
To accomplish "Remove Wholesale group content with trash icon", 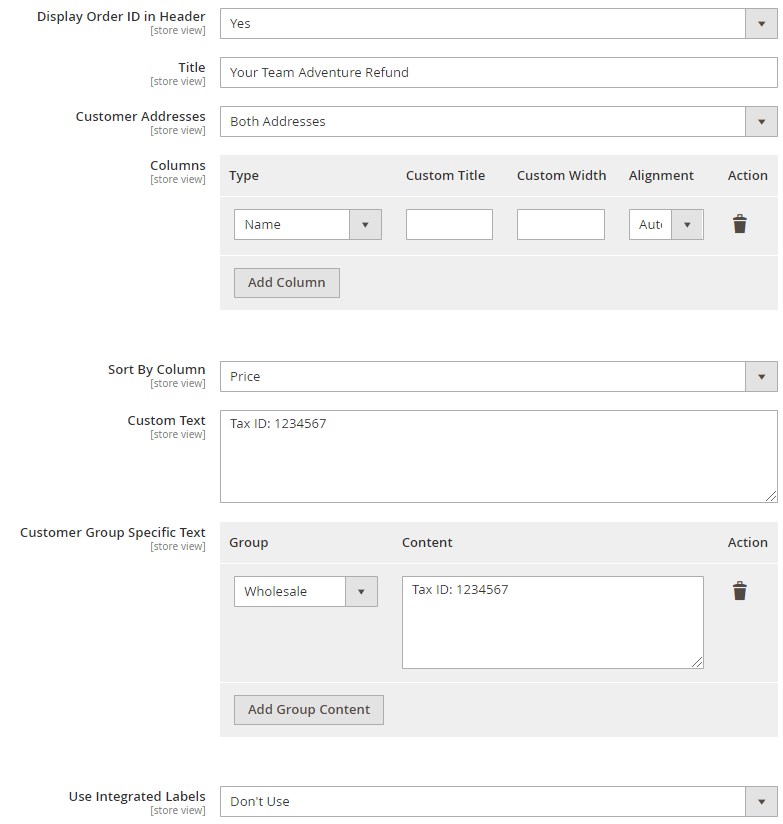I will [x=739, y=591].
